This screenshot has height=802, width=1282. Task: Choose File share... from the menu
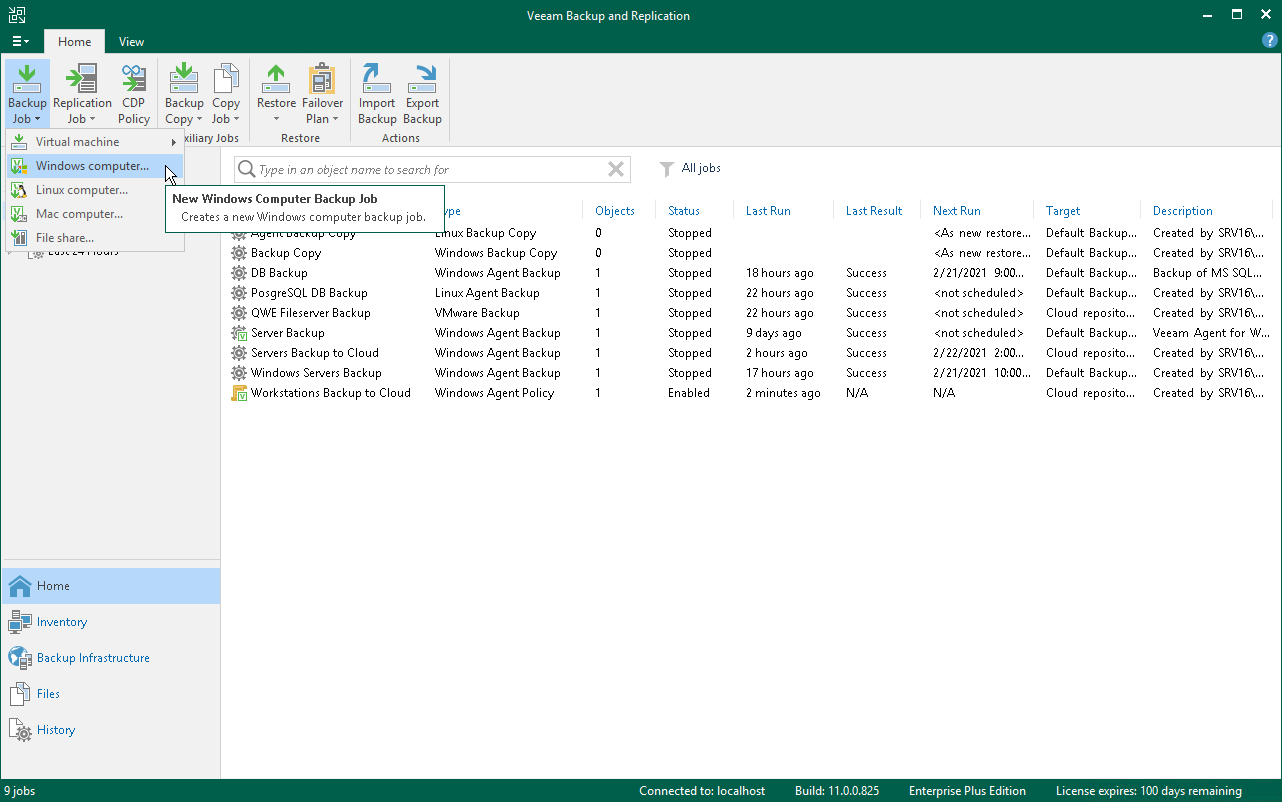tap(65, 238)
